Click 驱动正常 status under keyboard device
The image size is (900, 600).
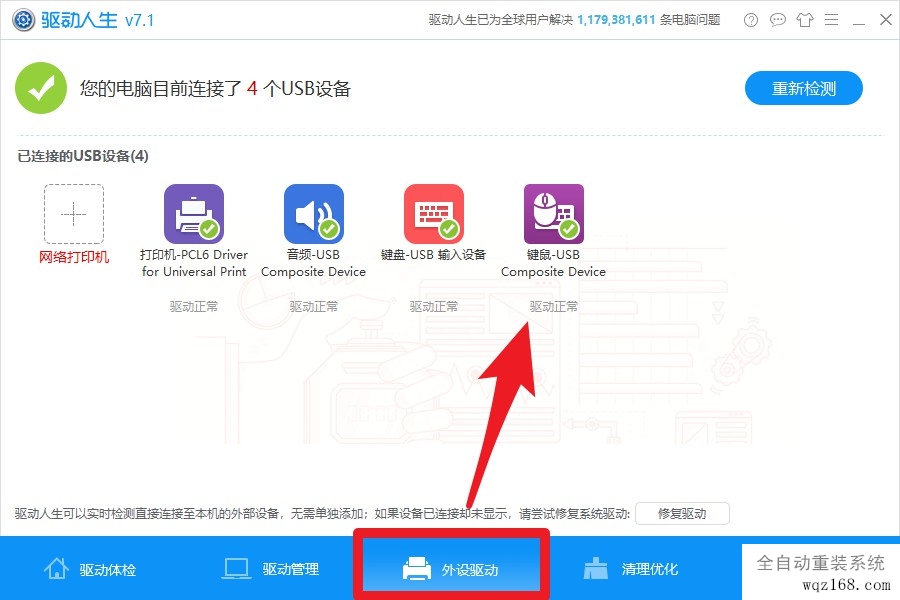pos(434,307)
